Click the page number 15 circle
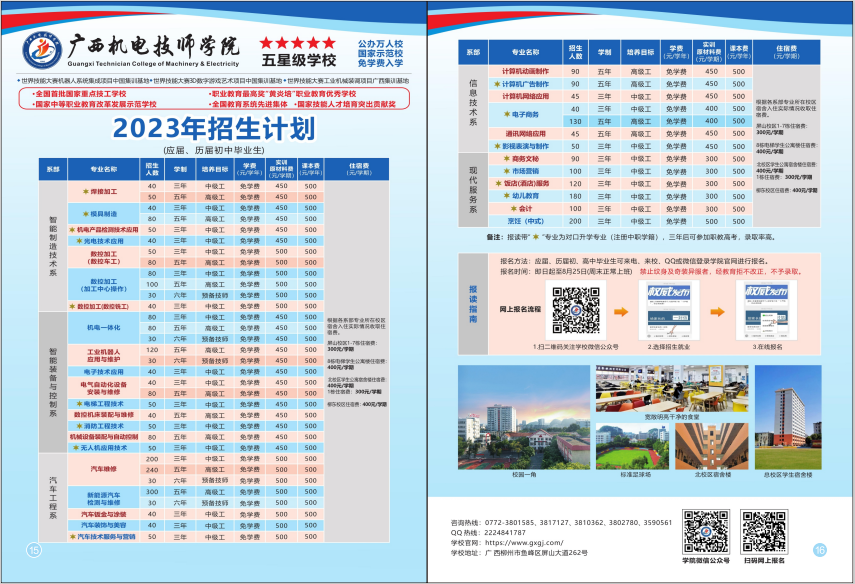Image resolution: width=855 pixels, height=584 pixels. [34, 550]
